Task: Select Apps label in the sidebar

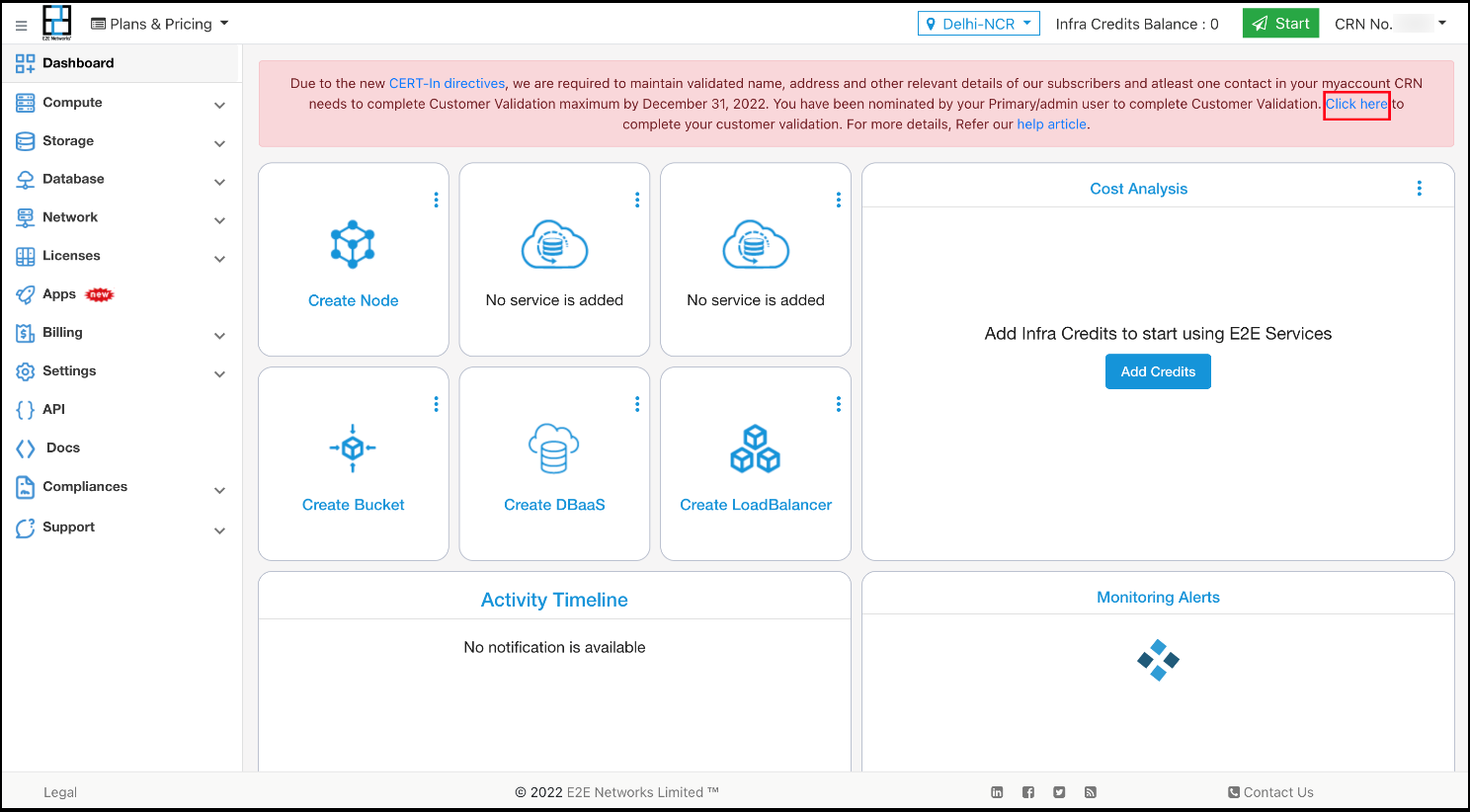Action: [x=59, y=294]
